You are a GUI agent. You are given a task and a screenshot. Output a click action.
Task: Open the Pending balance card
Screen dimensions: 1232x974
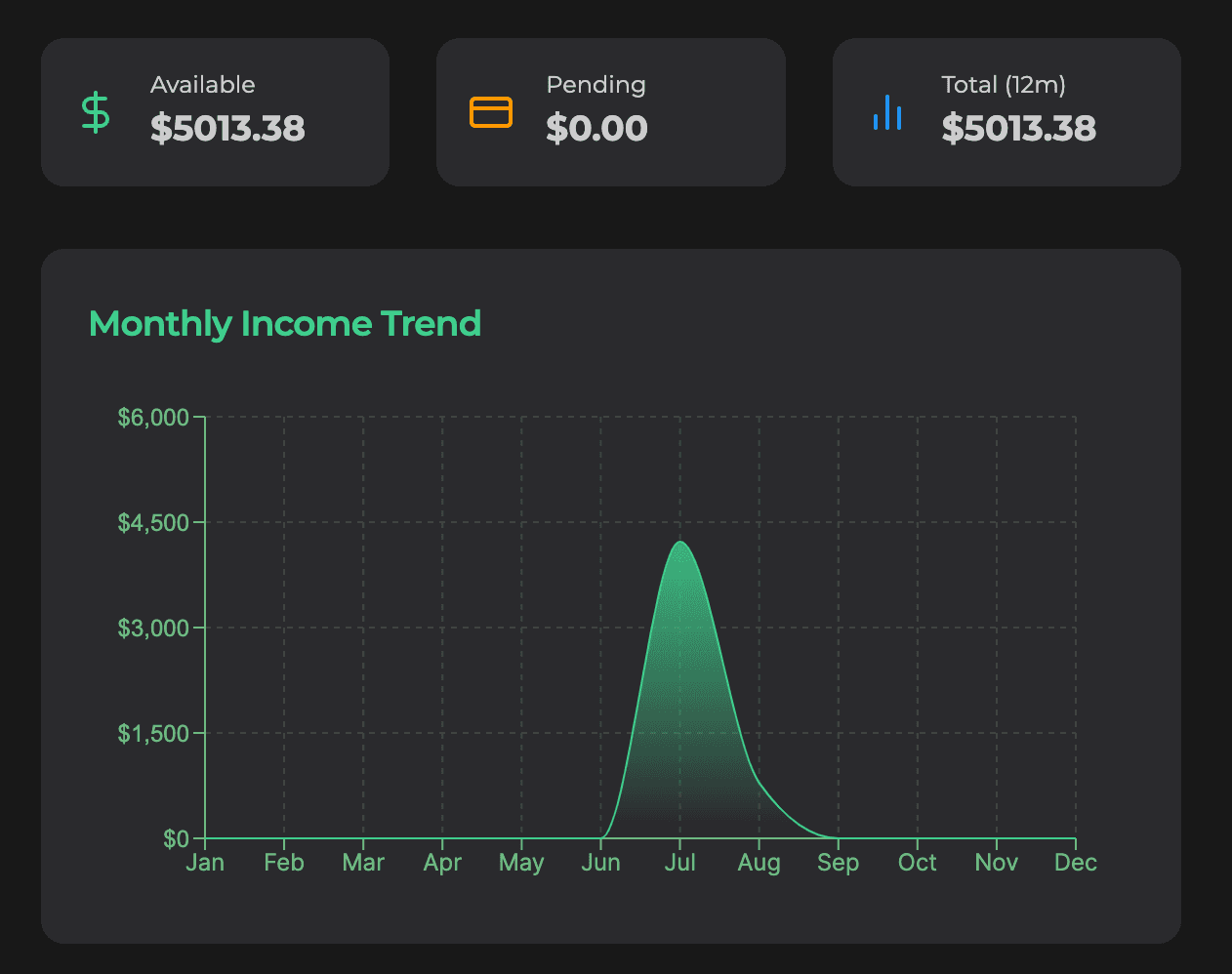(610, 112)
